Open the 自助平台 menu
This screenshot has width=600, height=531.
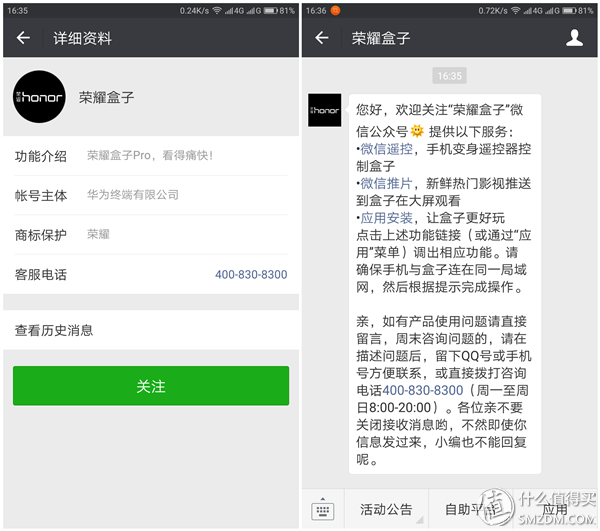470,509
